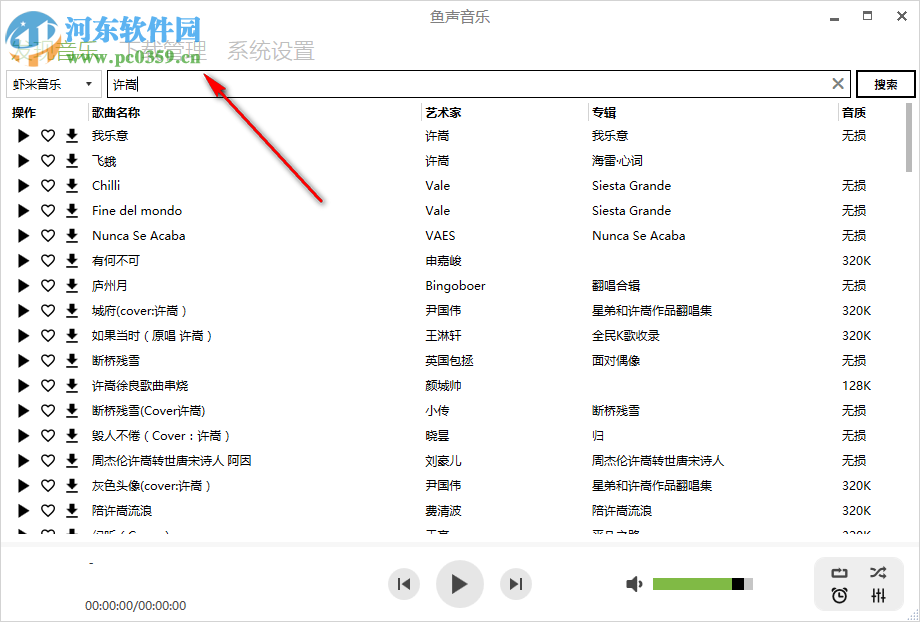Image resolution: width=920 pixels, height=622 pixels.
Task: Favorite 断桥残雪 by 英国包拯
Action: point(47,360)
